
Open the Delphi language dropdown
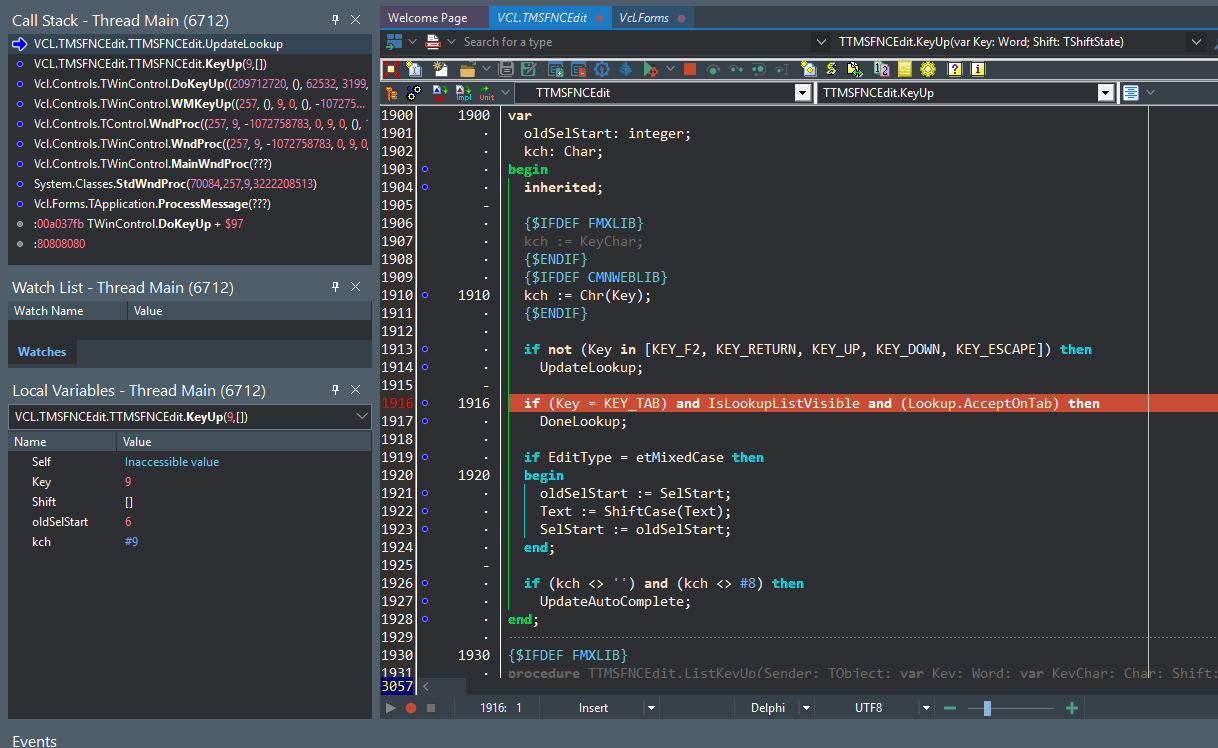tap(804, 708)
